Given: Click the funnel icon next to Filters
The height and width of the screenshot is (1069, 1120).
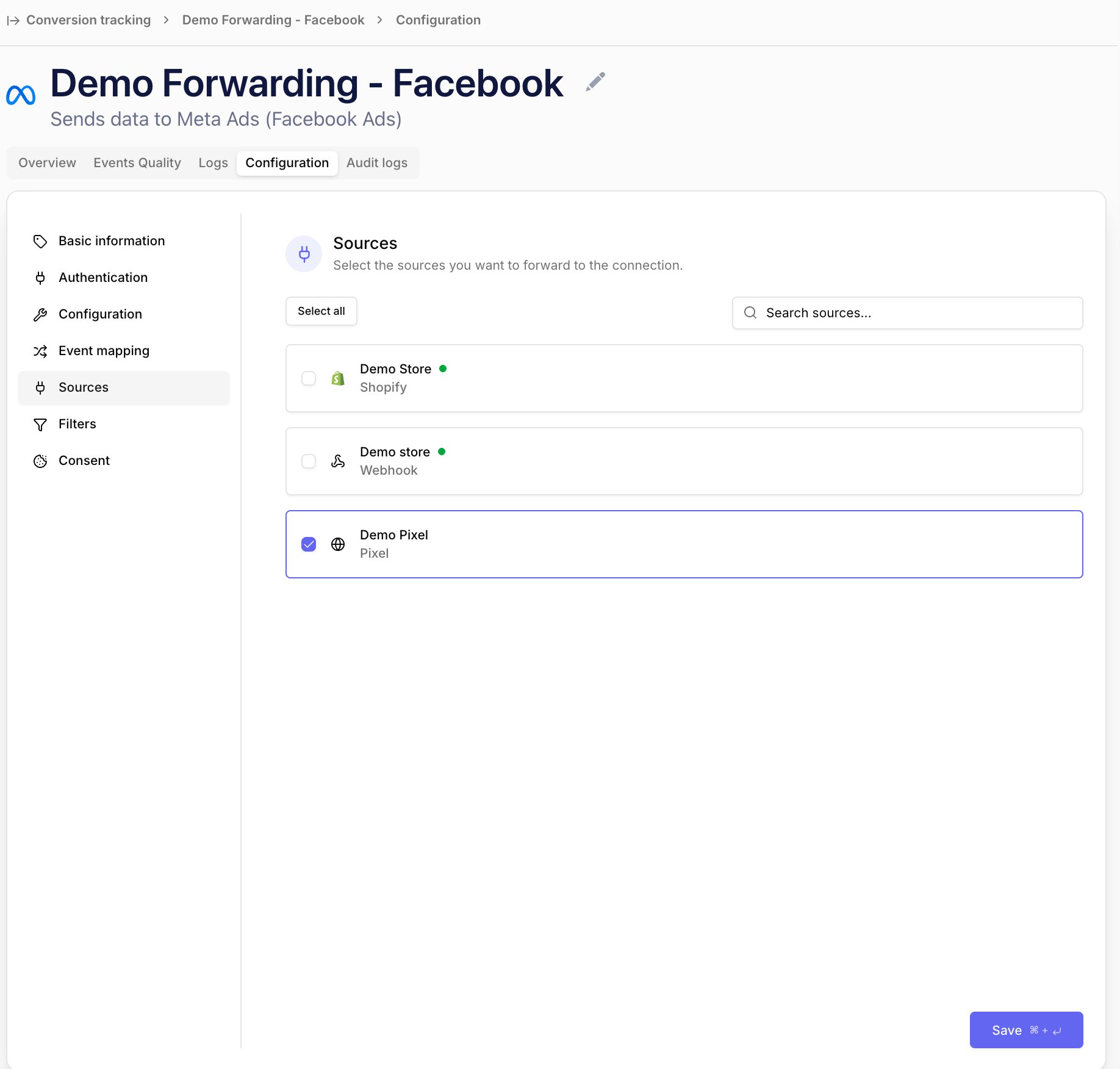Looking at the screenshot, I should 40,425.
